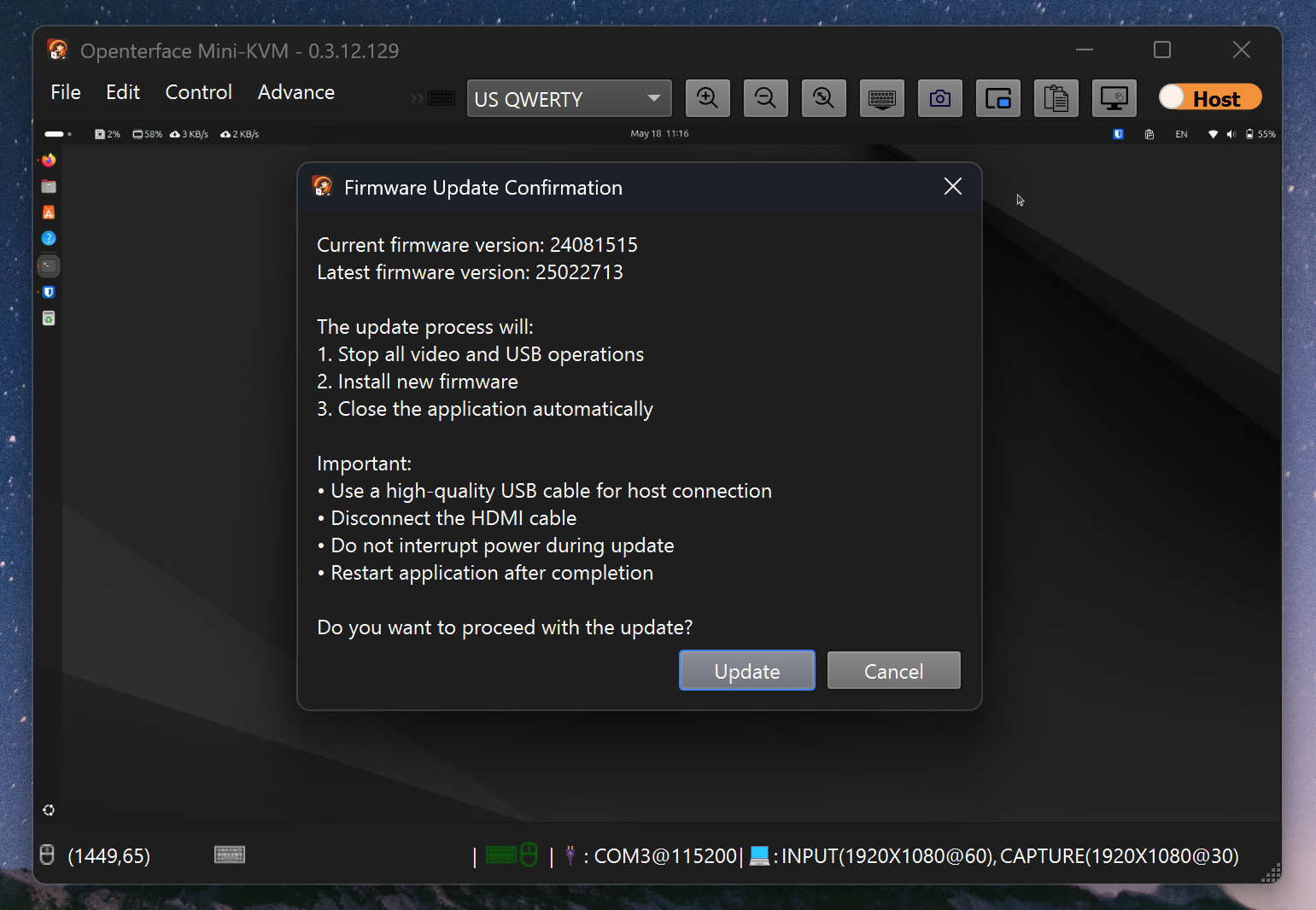Click Terminal icon in the remote dock
Screen dimensions: 1316x910
click(x=49, y=265)
